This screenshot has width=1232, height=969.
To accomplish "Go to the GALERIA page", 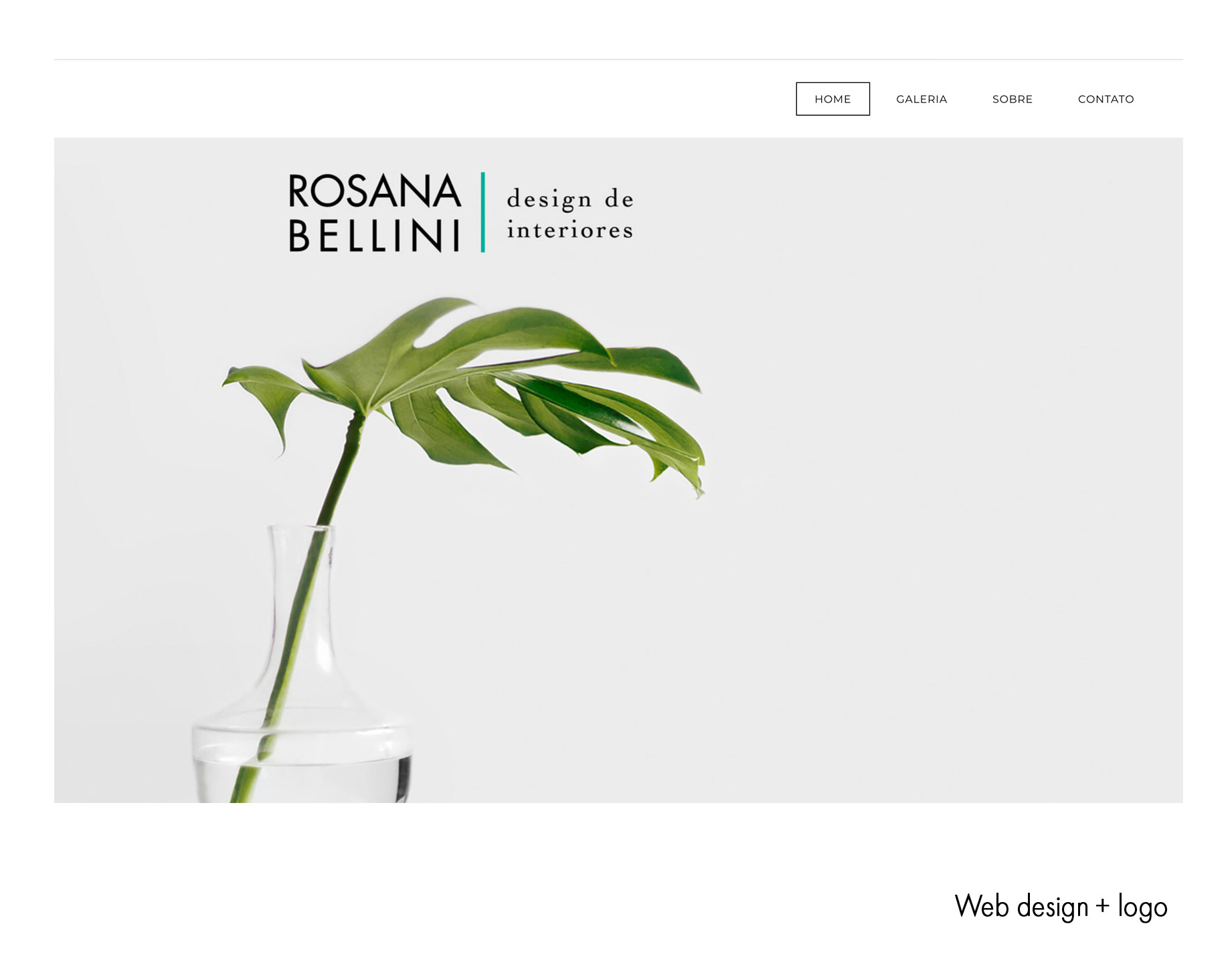I will (921, 99).
